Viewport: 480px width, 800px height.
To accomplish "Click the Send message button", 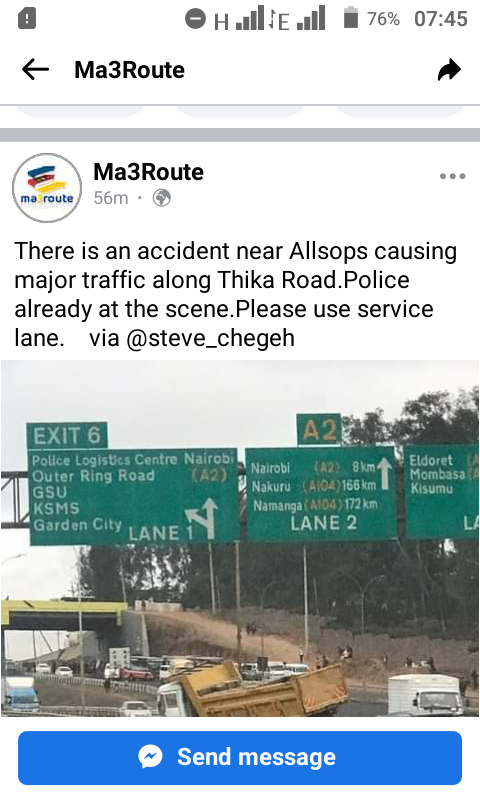I will click(x=240, y=758).
